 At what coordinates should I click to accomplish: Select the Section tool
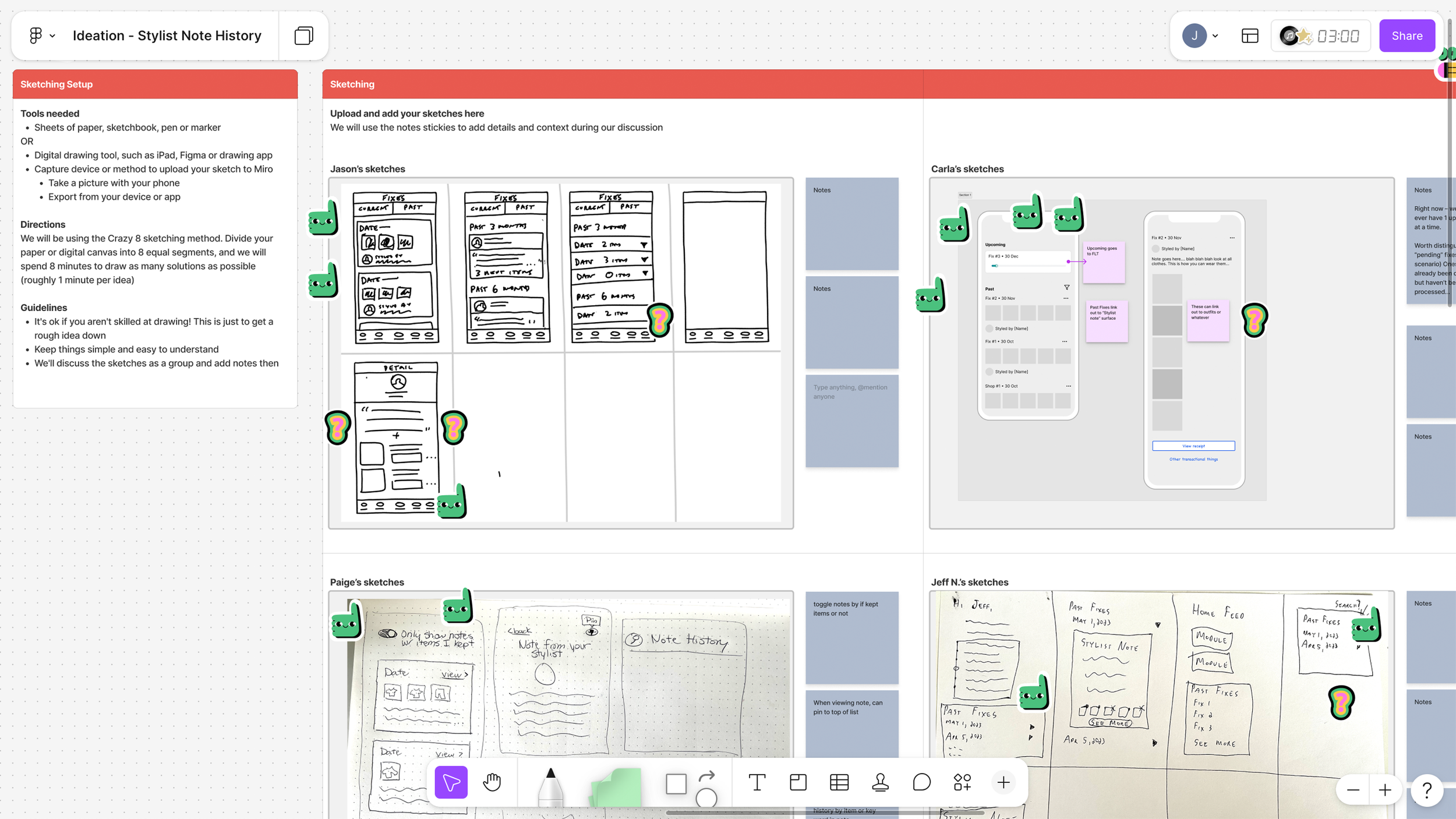point(798,782)
